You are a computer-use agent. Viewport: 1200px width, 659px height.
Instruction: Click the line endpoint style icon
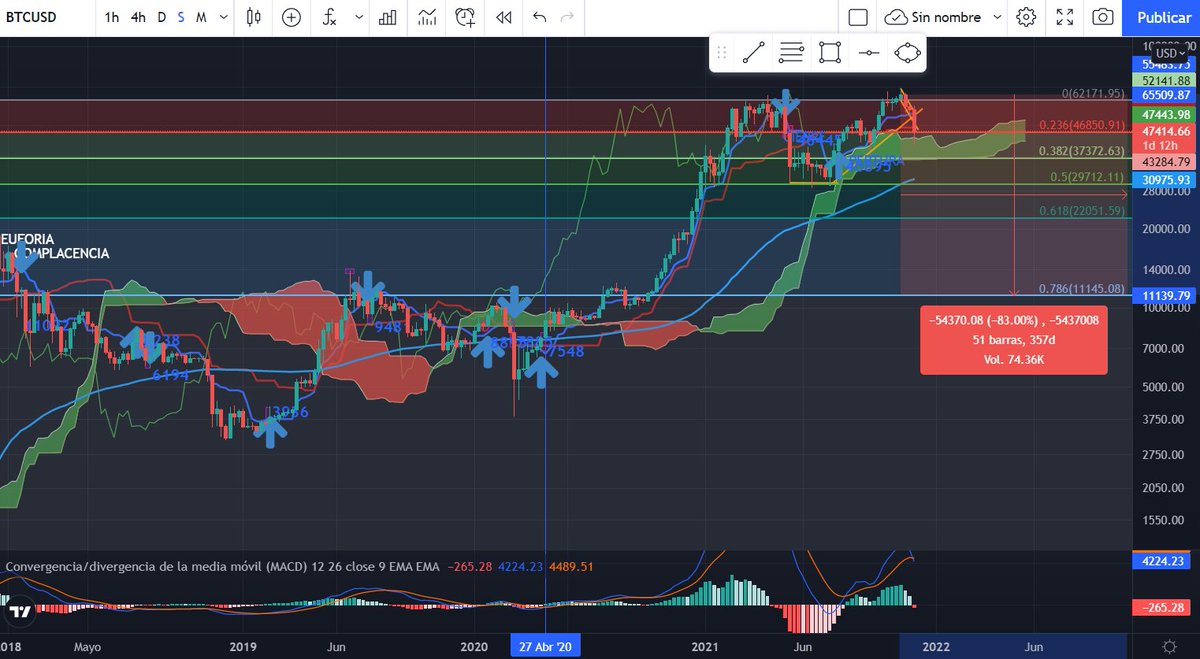click(x=869, y=53)
